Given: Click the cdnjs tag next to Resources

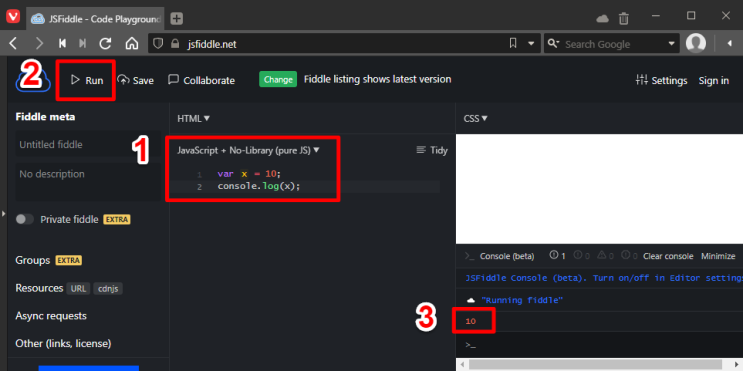Looking at the screenshot, I should click(x=108, y=289).
